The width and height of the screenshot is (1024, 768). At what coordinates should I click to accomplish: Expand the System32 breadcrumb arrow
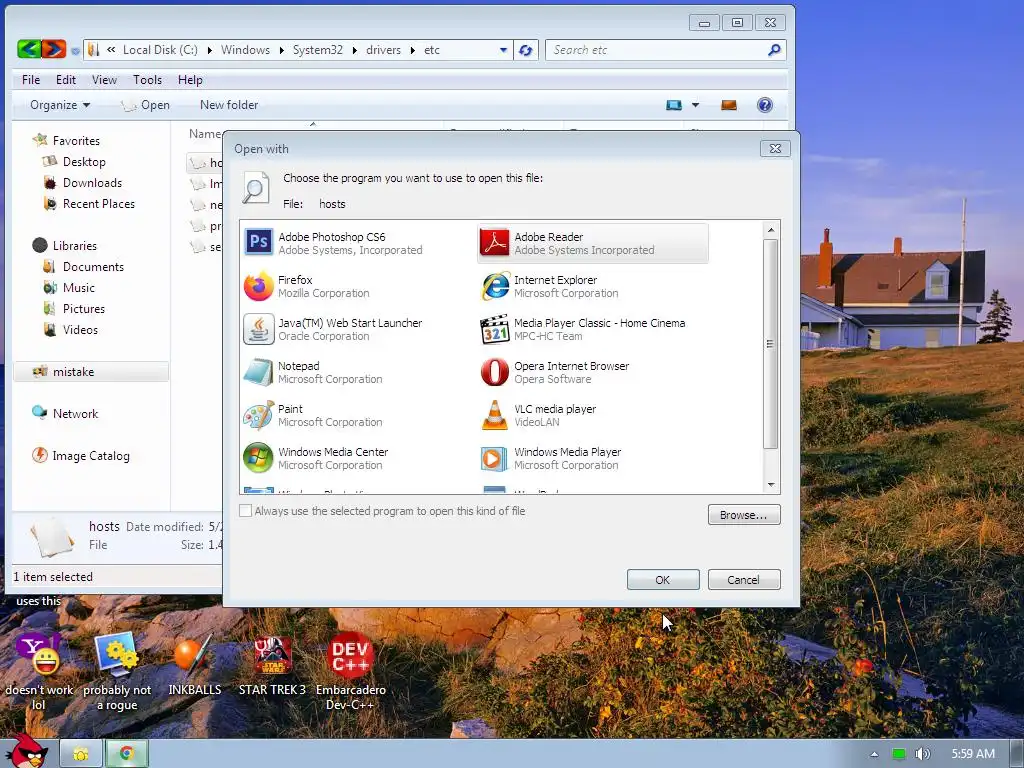coord(355,50)
